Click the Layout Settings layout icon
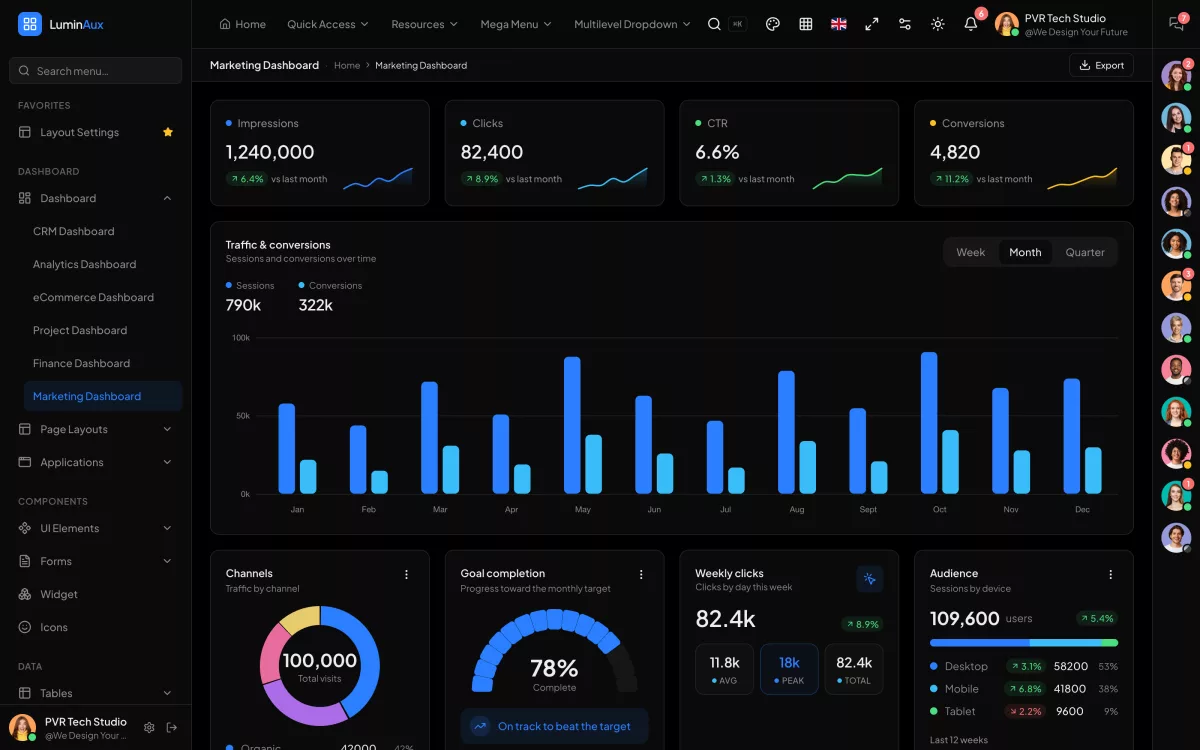The height and width of the screenshot is (750, 1200). point(25,132)
